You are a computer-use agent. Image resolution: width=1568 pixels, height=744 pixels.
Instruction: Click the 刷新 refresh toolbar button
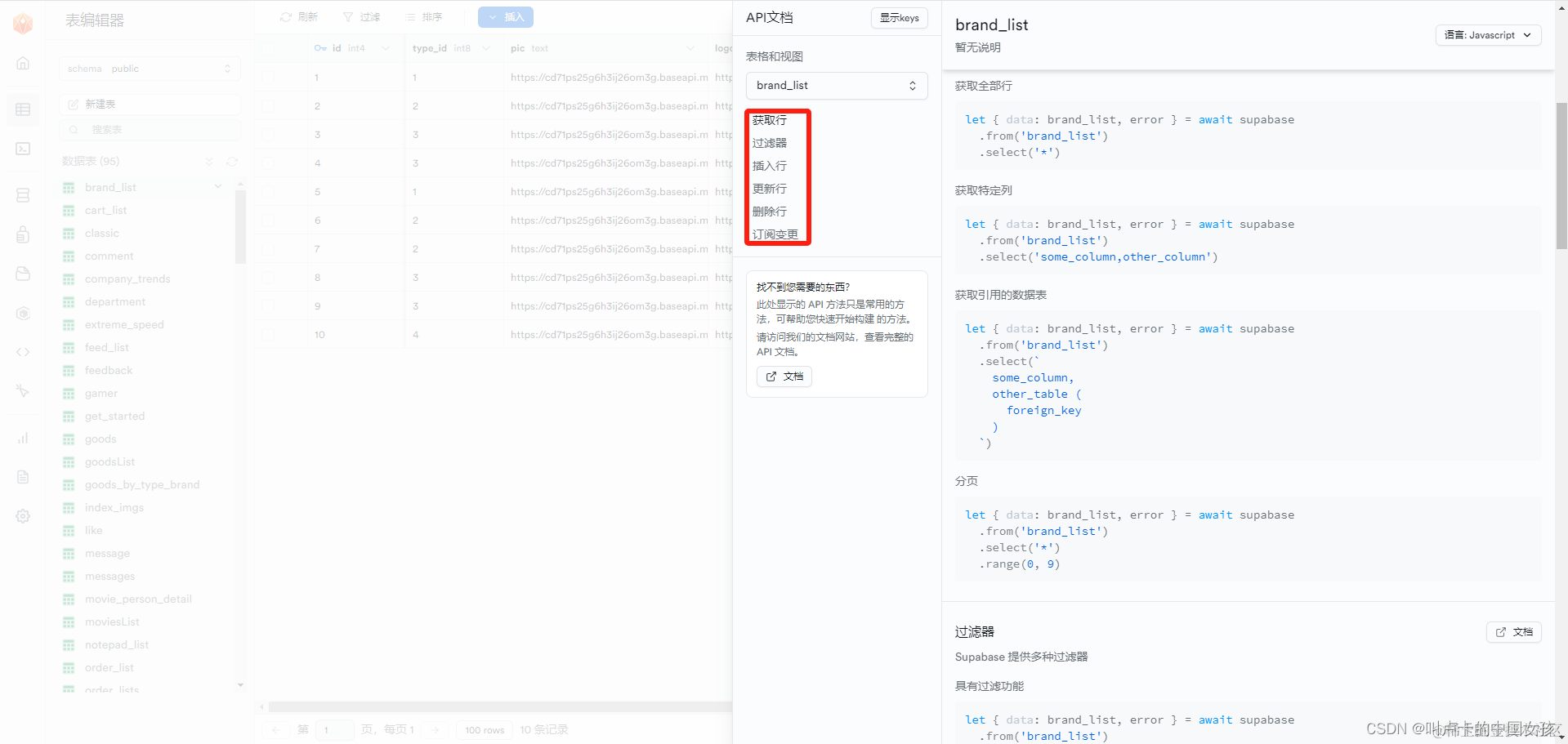click(x=299, y=17)
